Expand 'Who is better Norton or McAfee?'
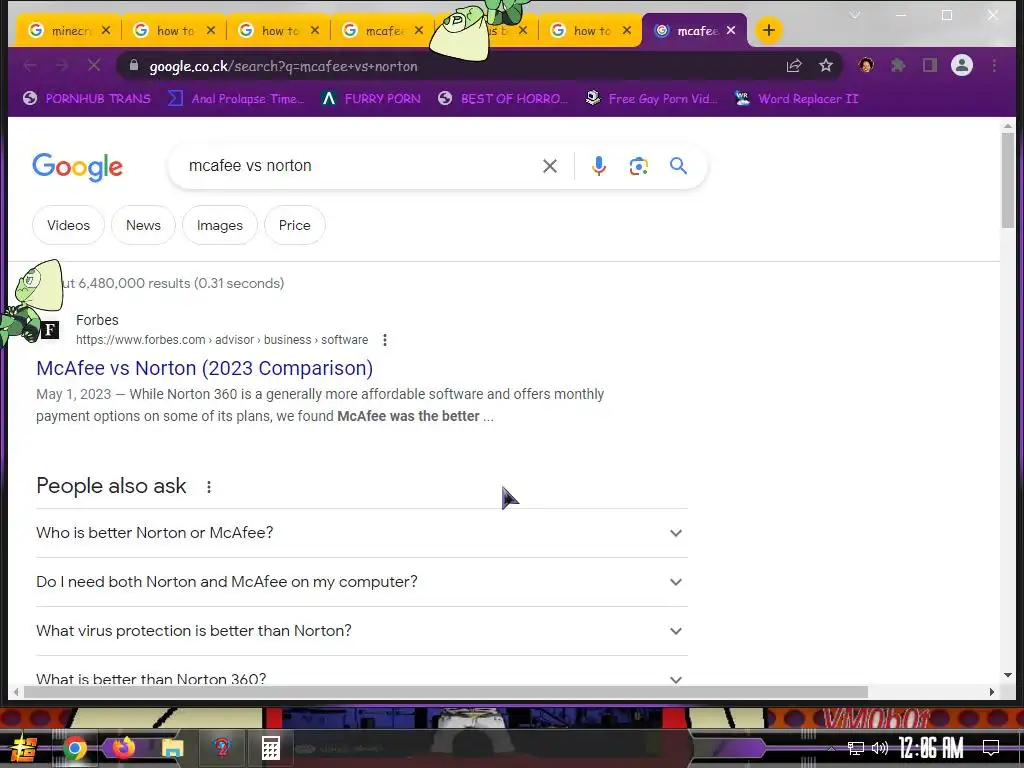The height and width of the screenshot is (768, 1024). pos(362,533)
